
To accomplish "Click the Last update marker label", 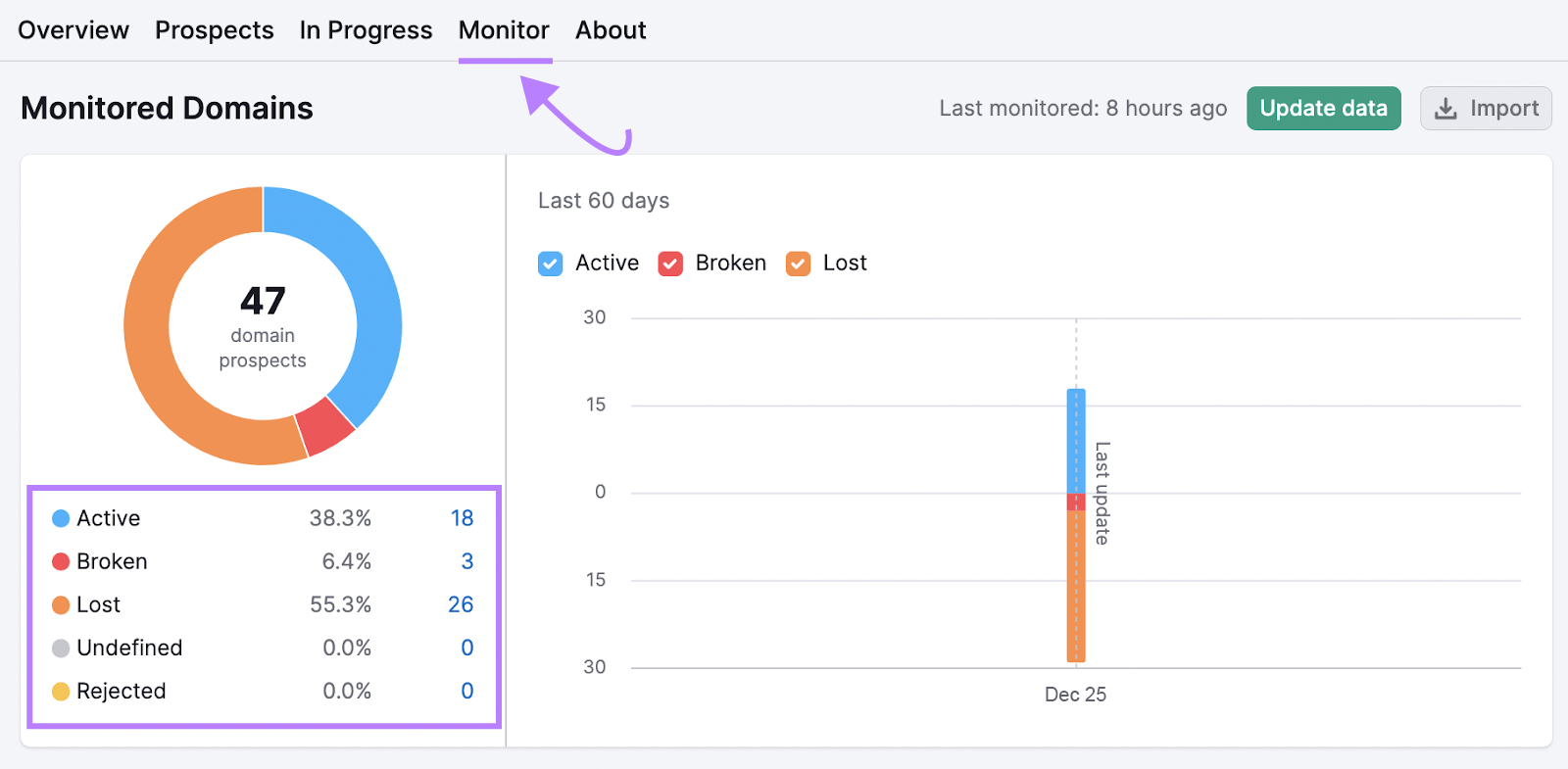I will (x=1102, y=493).
